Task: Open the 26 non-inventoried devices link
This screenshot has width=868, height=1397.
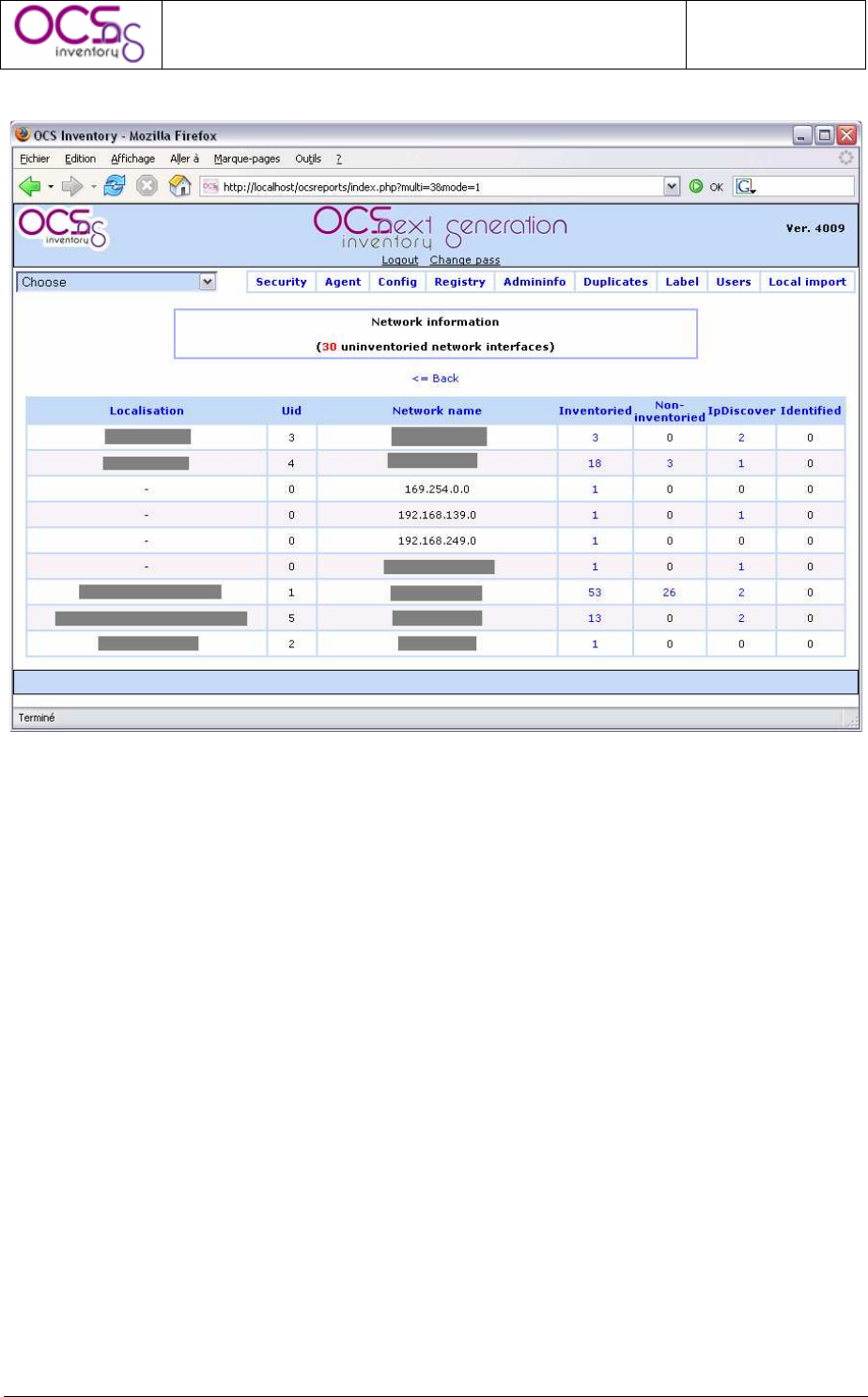Action: coord(670,593)
